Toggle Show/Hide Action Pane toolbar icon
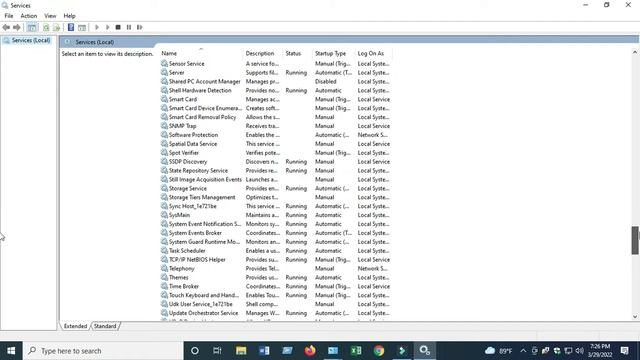 coord(82,27)
